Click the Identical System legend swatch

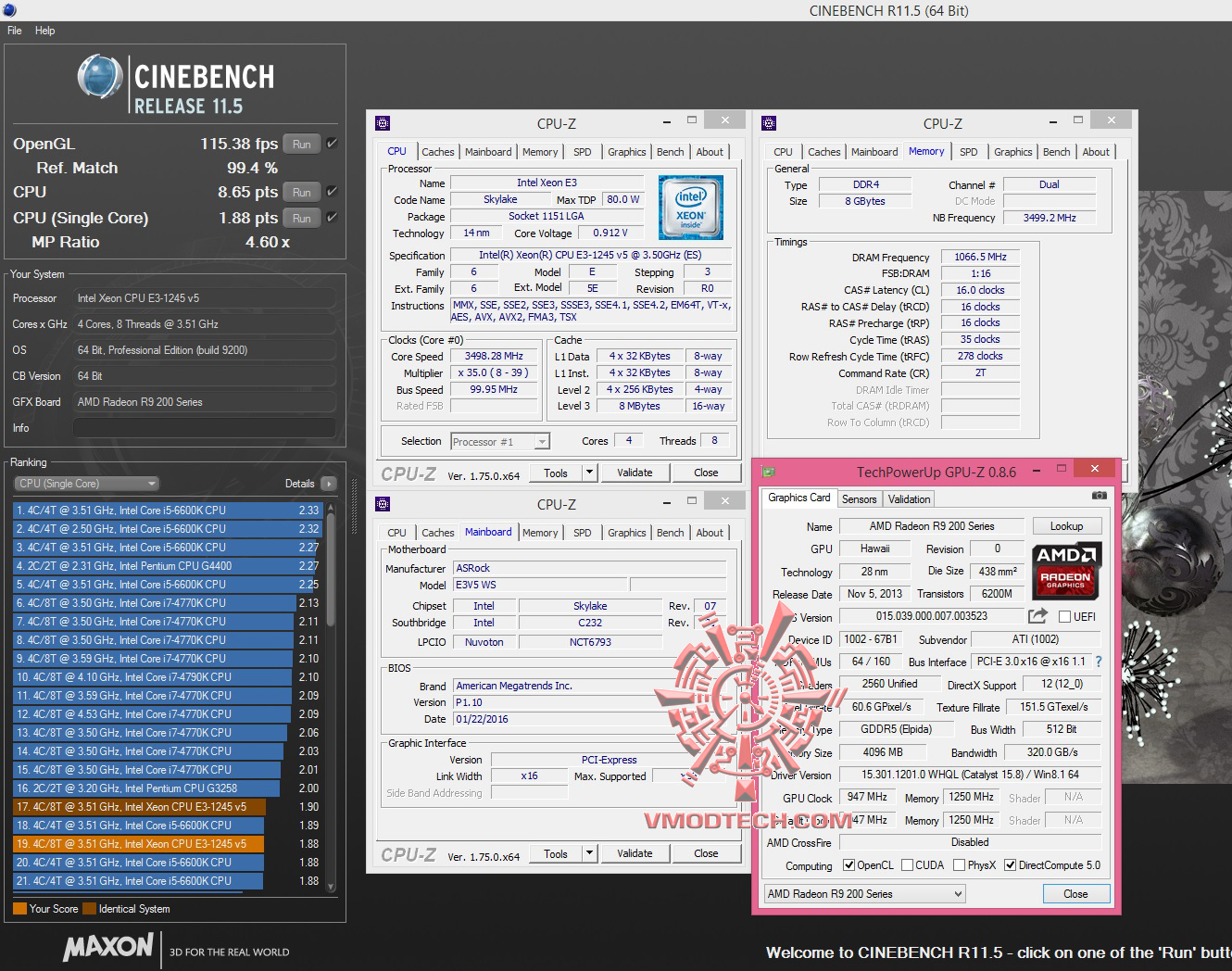(x=89, y=909)
